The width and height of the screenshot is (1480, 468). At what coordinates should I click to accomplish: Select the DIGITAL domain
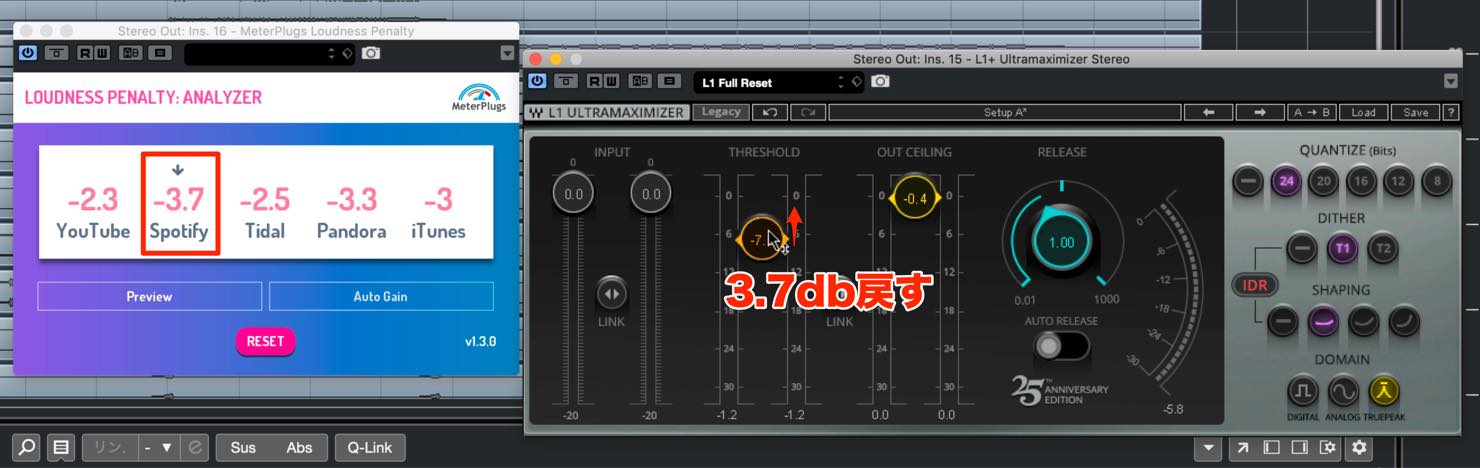[x=1302, y=391]
